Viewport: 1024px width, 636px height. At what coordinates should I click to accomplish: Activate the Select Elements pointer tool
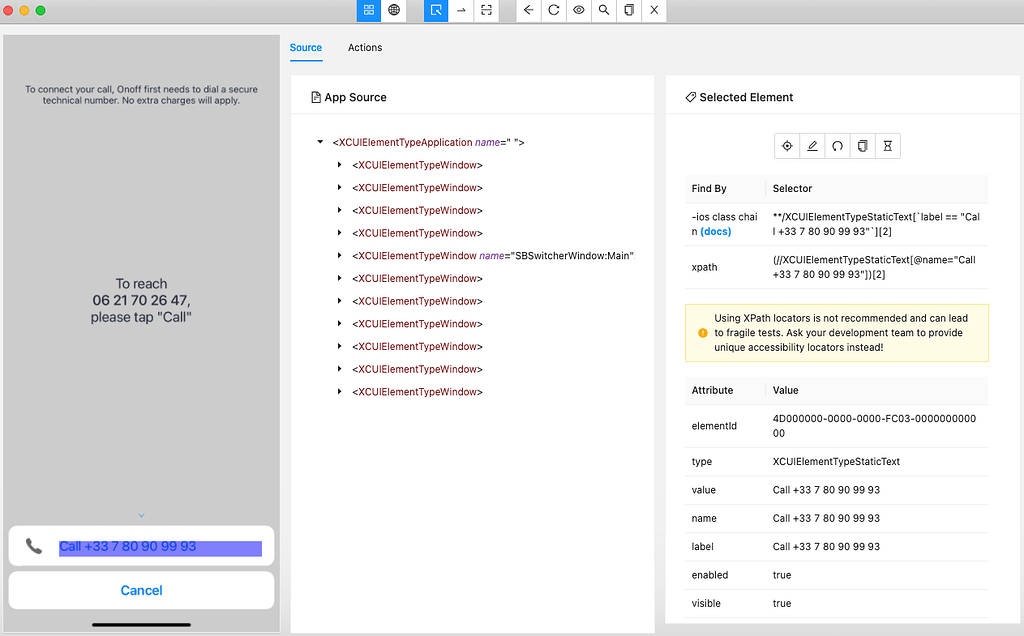coord(436,10)
